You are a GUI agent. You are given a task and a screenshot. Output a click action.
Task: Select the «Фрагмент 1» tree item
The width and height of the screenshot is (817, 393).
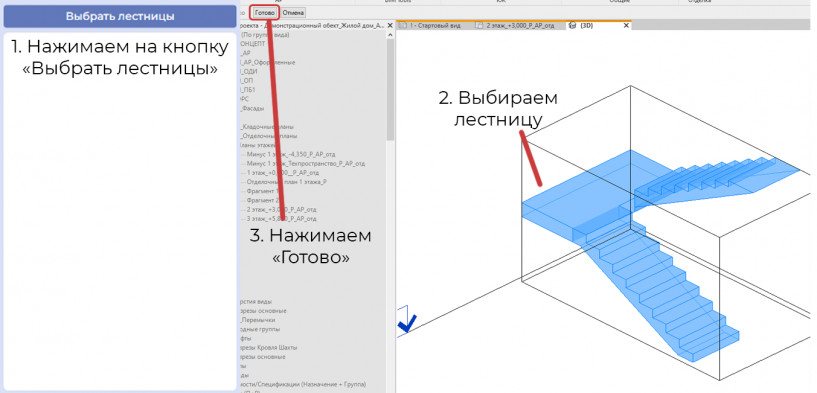[262, 191]
